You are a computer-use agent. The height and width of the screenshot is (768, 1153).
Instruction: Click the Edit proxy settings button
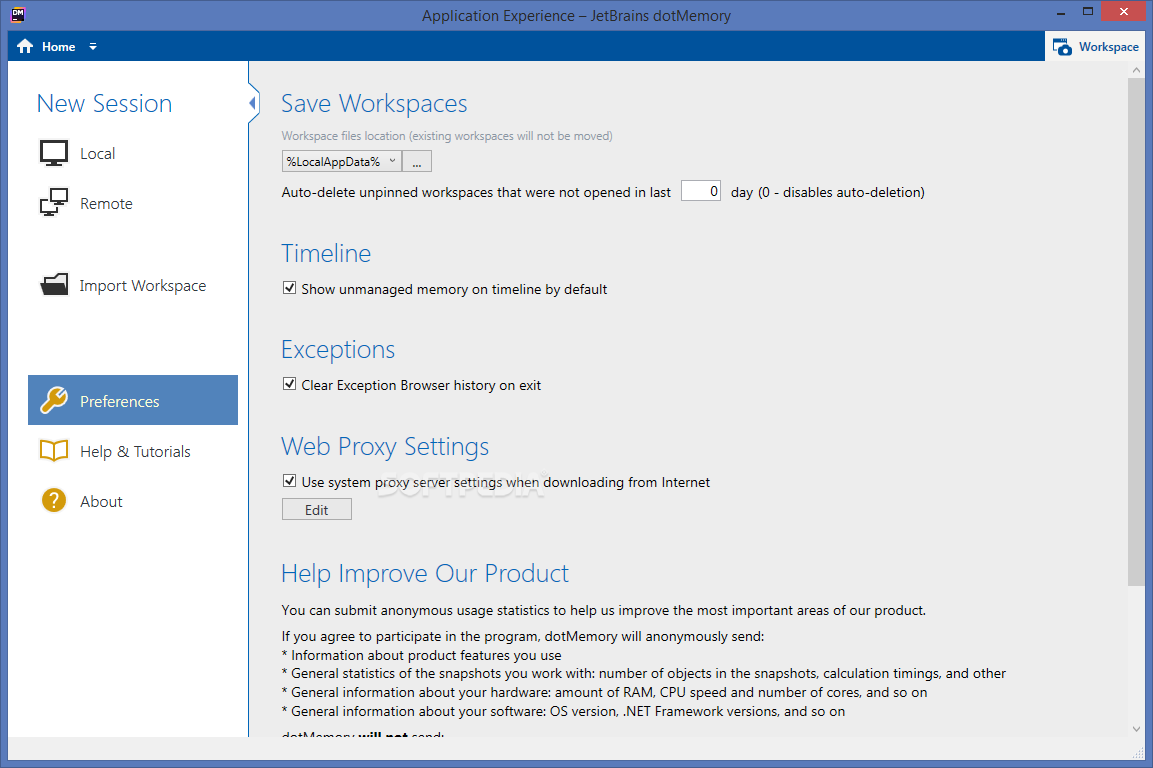point(317,510)
